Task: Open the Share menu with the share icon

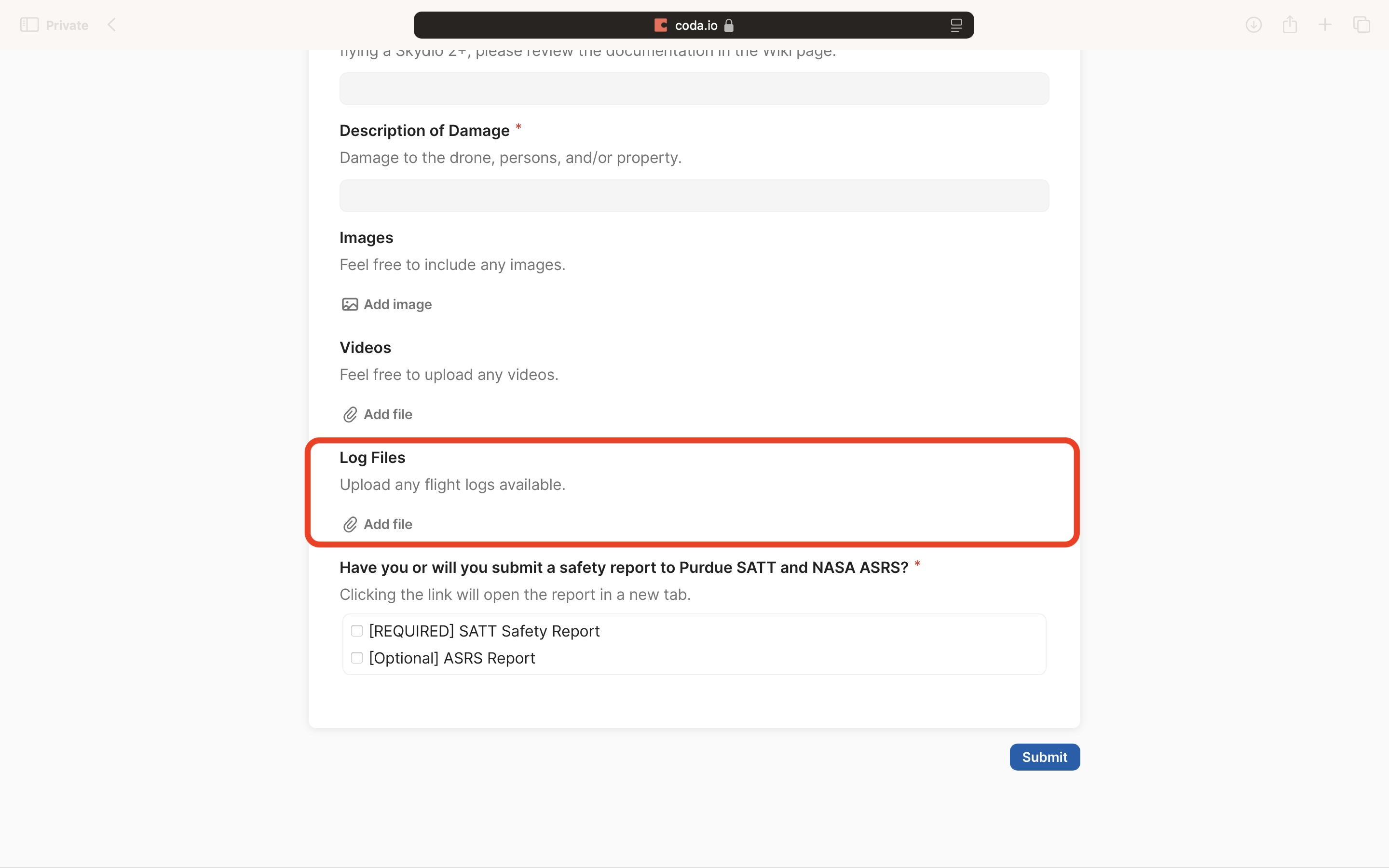Action: [1290, 25]
